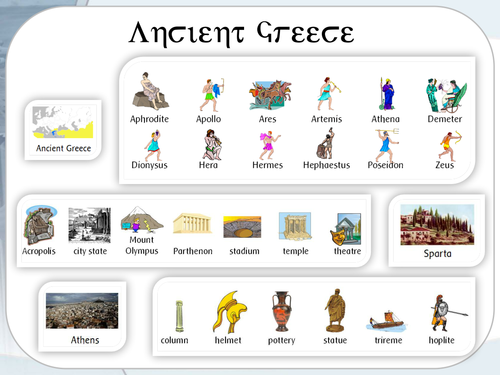Image resolution: width=500 pixels, height=375 pixels.
Task: Open the Sparta photo card
Action: click(x=437, y=231)
